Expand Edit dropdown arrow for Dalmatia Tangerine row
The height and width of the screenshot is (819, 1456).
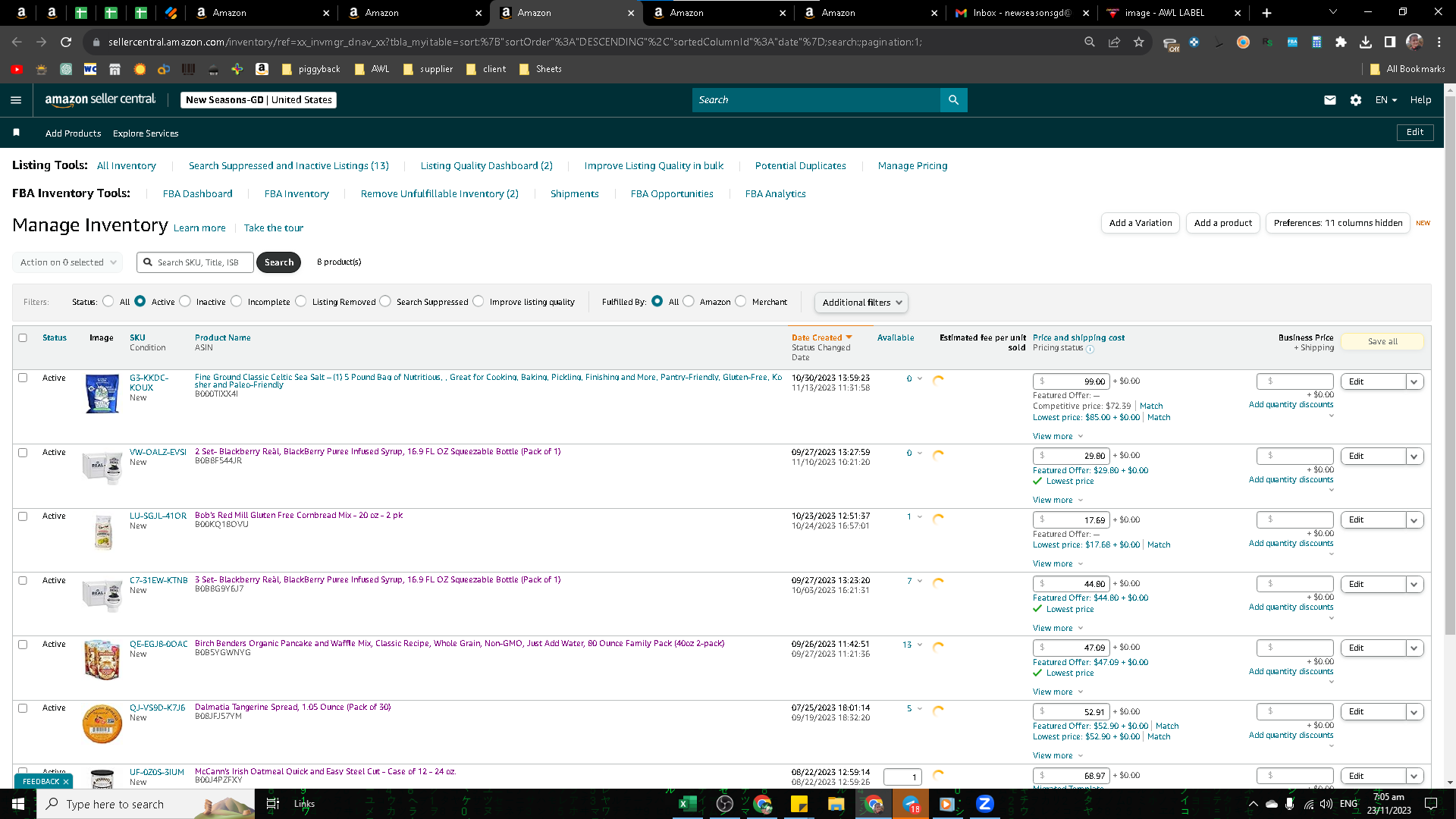(1414, 712)
